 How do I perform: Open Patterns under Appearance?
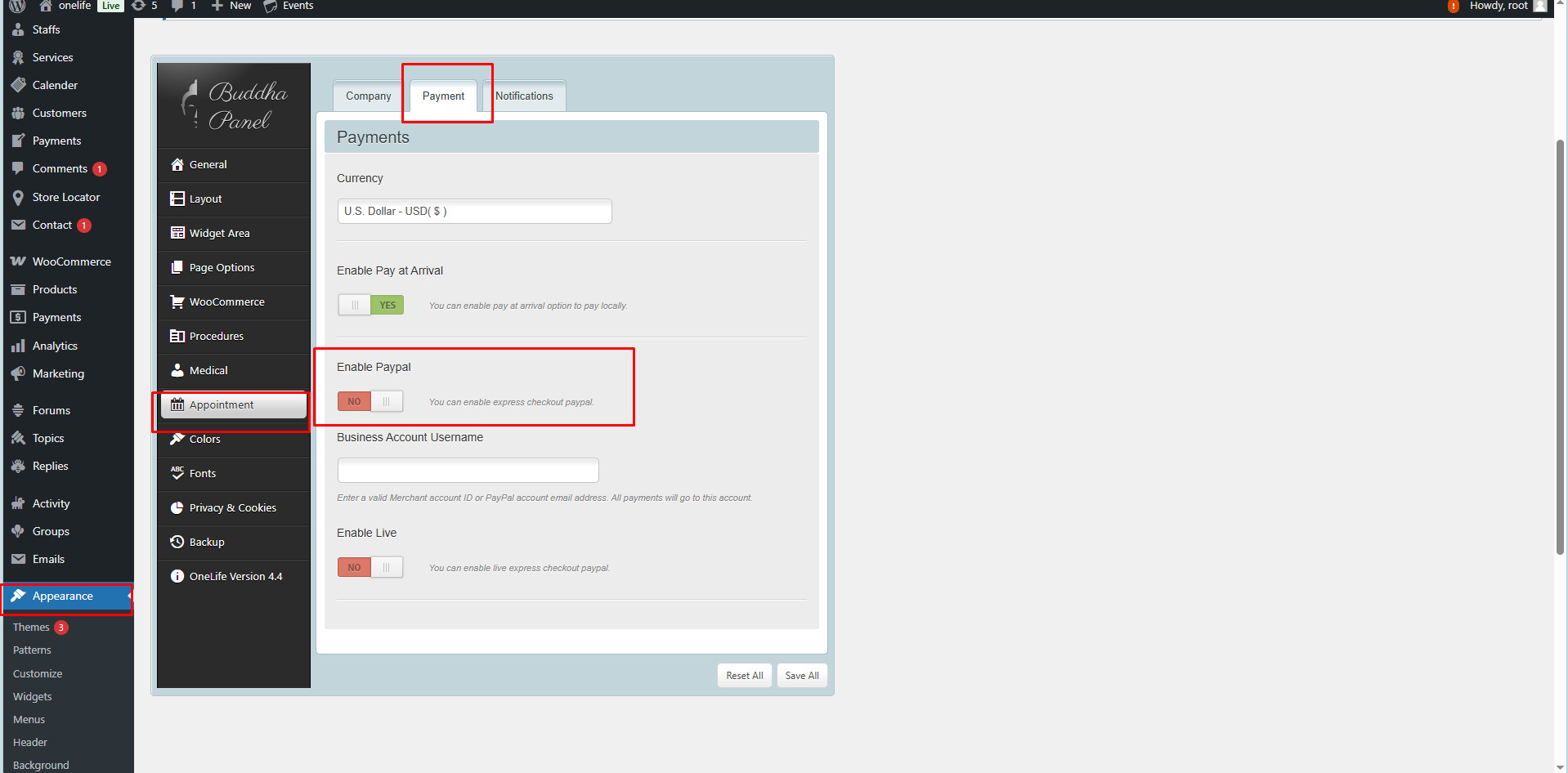[x=32, y=650]
